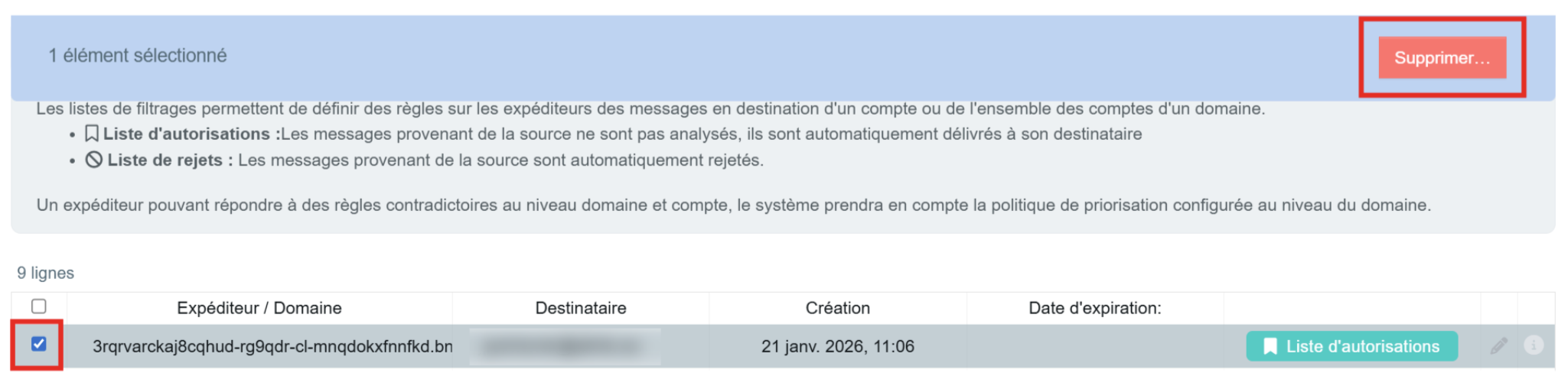Viewport: 1568px width, 386px height.
Task: Click the creation date 21 janv. 2026, 11:06
Action: 837,346
